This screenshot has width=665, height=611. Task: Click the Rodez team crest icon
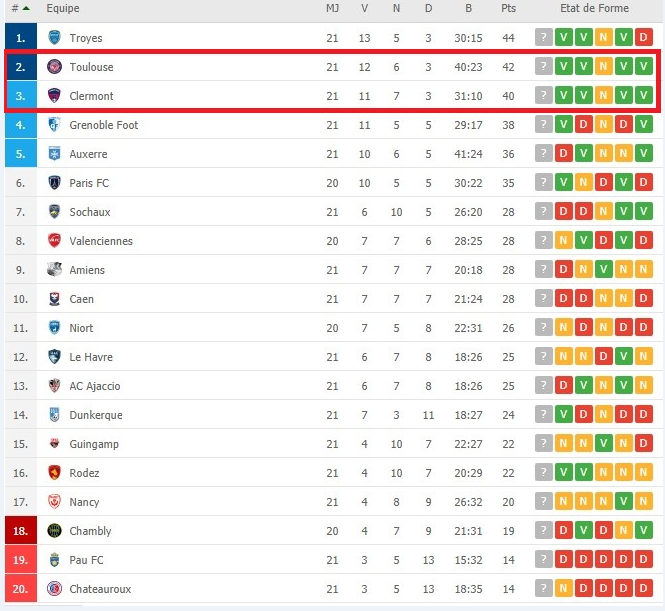click(x=54, y=472)
